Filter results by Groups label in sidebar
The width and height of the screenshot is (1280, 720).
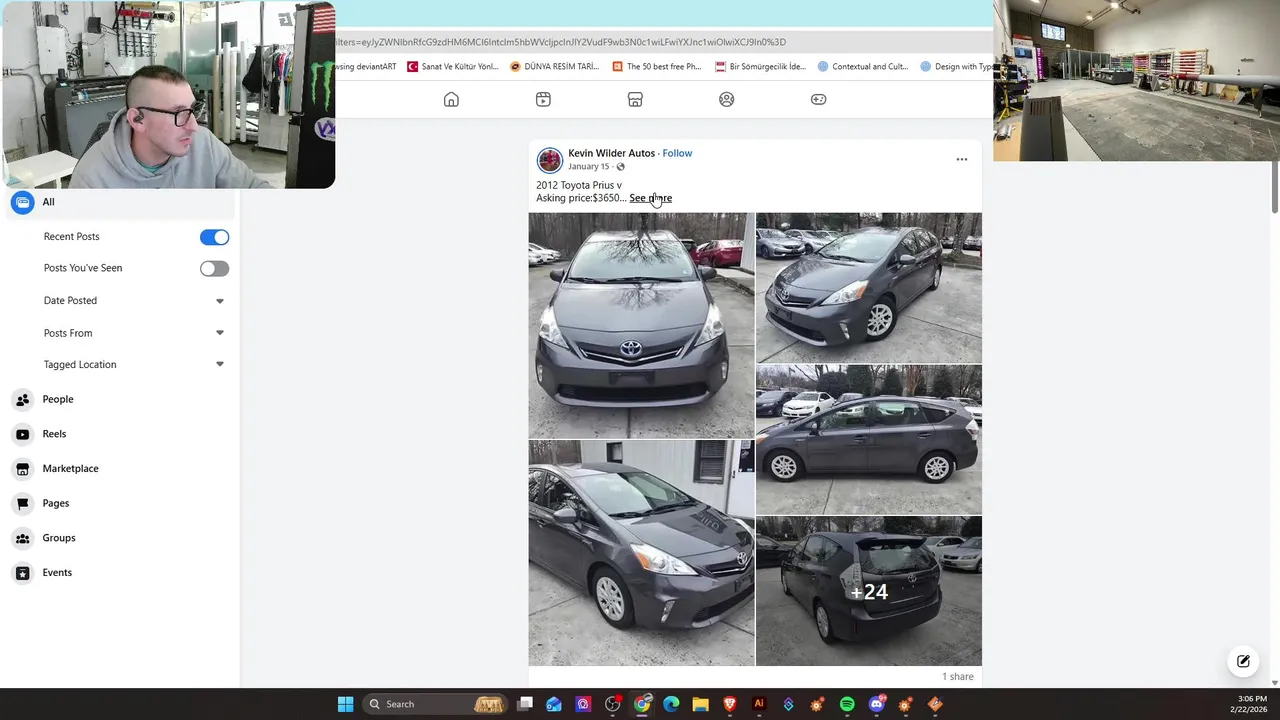(59, 538)
